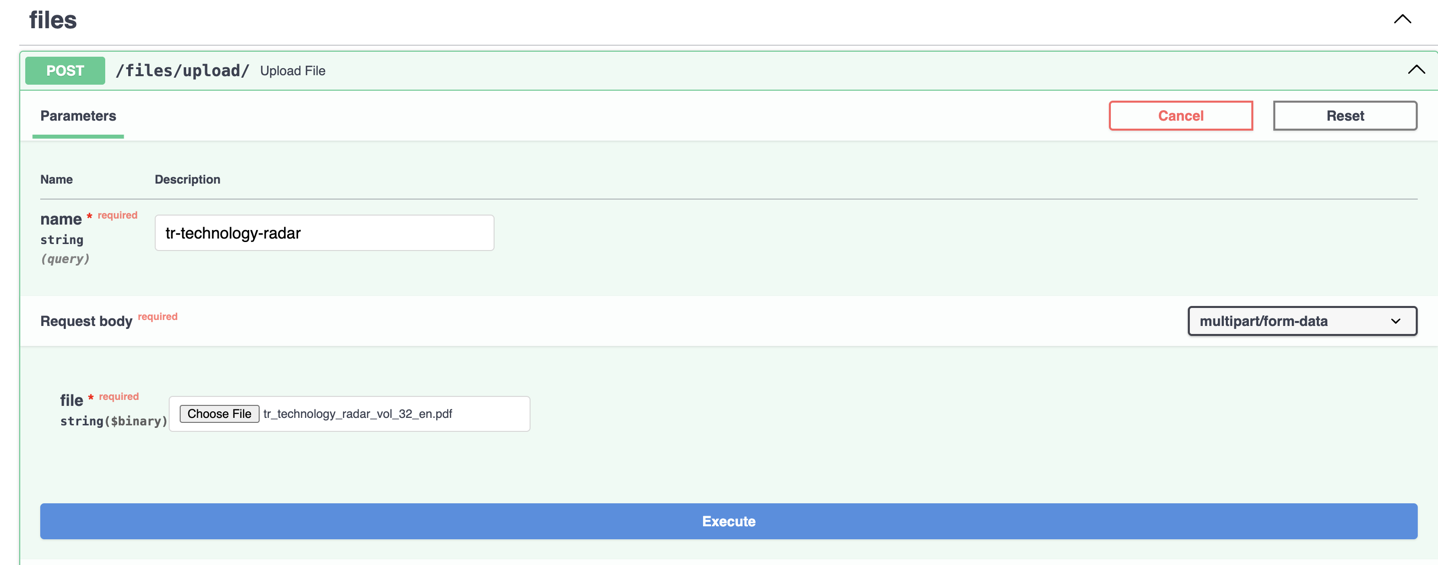Click the Name column header
The image size is (1438, 565).
click(56, 180)
